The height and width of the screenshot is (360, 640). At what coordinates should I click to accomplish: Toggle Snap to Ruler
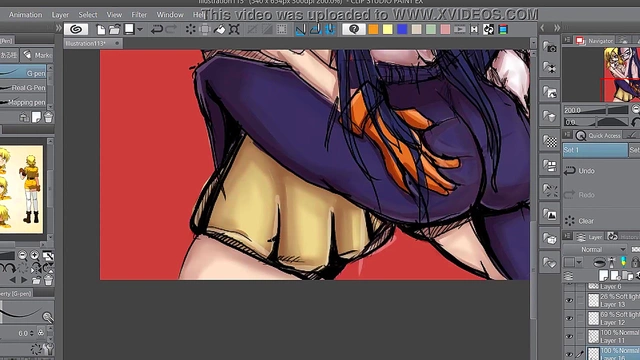point(300,29)
